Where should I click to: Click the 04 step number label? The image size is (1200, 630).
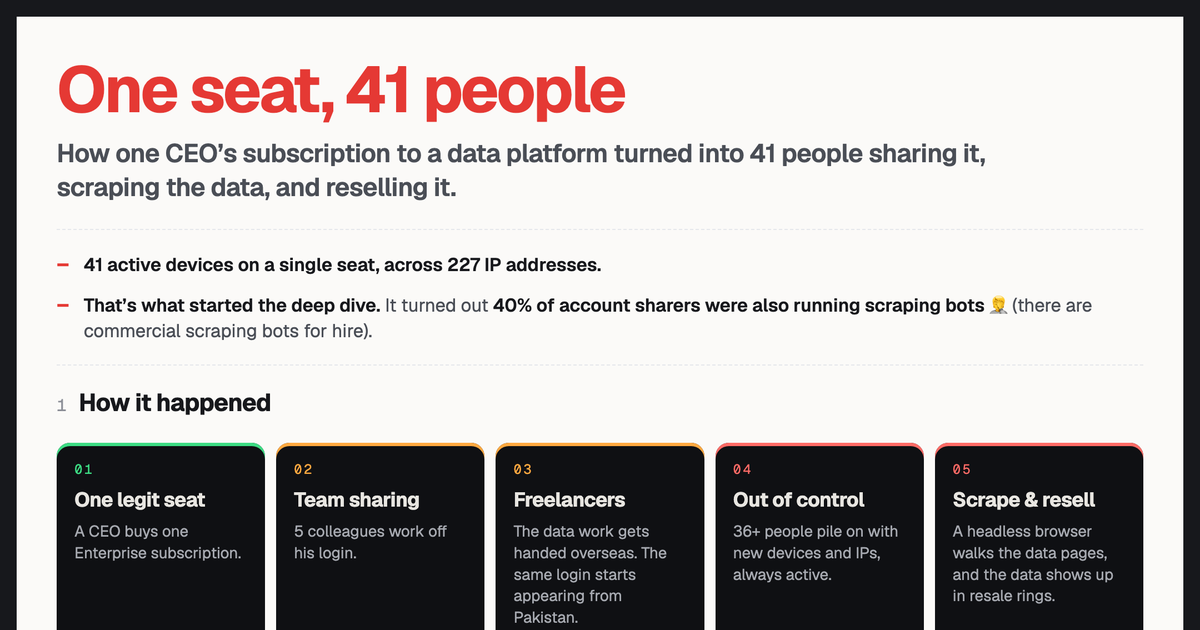coord(742,469)
